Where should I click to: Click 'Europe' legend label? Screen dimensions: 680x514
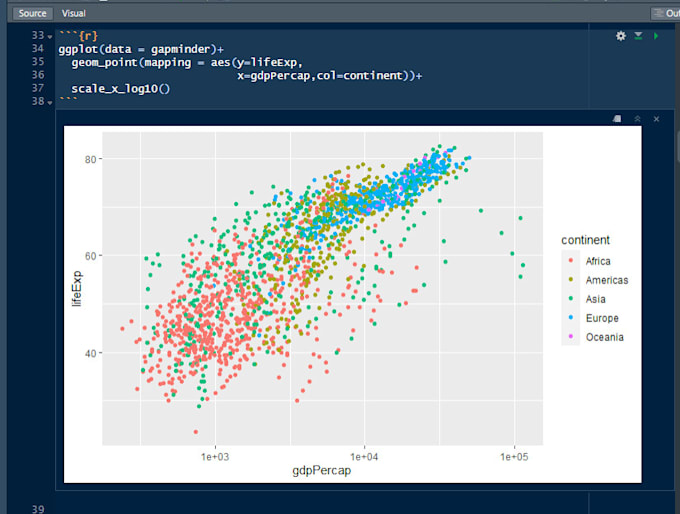pos(602,318)
